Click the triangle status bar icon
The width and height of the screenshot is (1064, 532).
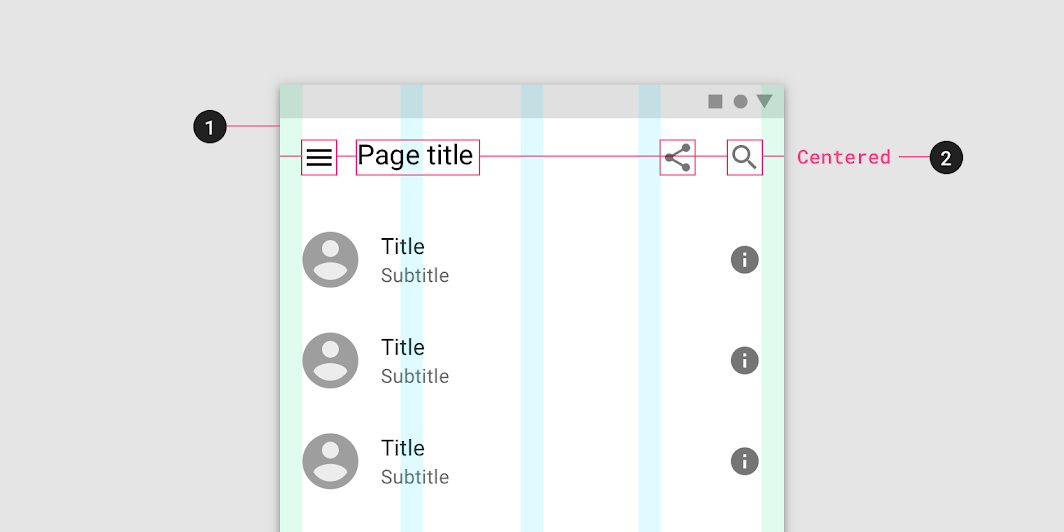(765, 102)
